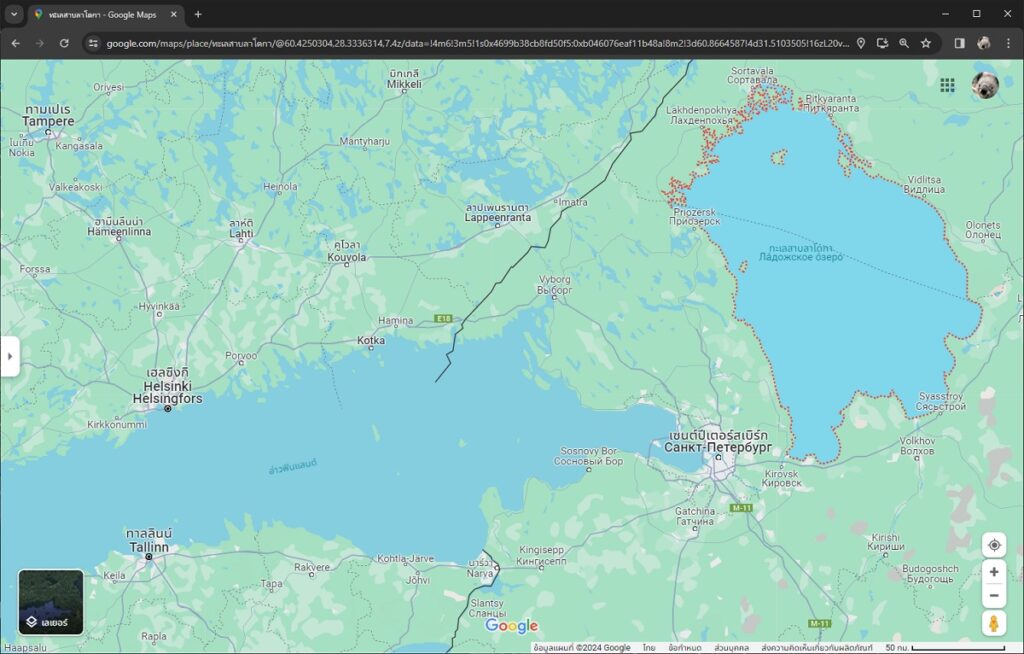1024x654 pixels.
Task: Zoom out with the minus button
Action: coord(994,596)
